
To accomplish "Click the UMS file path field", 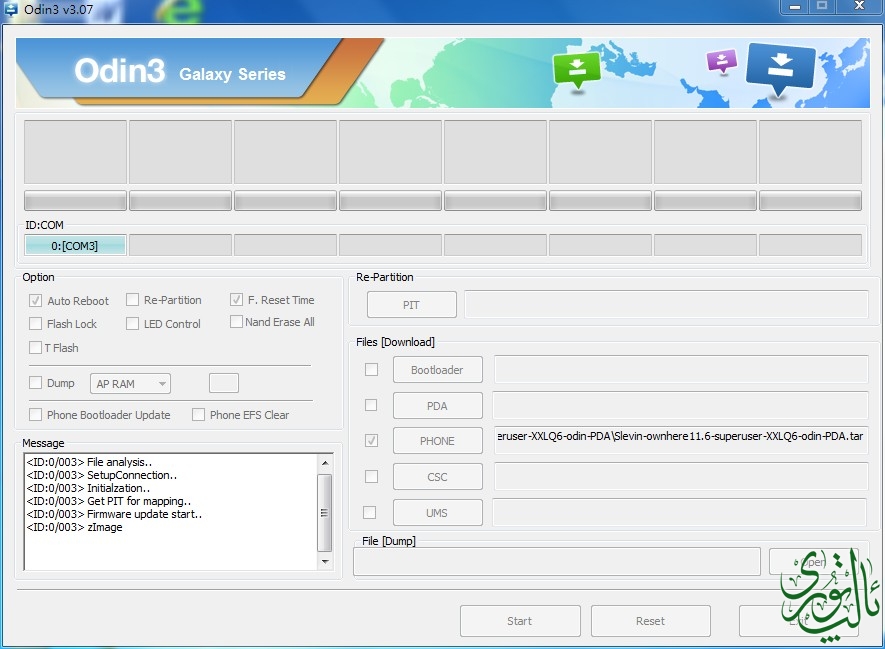I will tap(680, 512).
